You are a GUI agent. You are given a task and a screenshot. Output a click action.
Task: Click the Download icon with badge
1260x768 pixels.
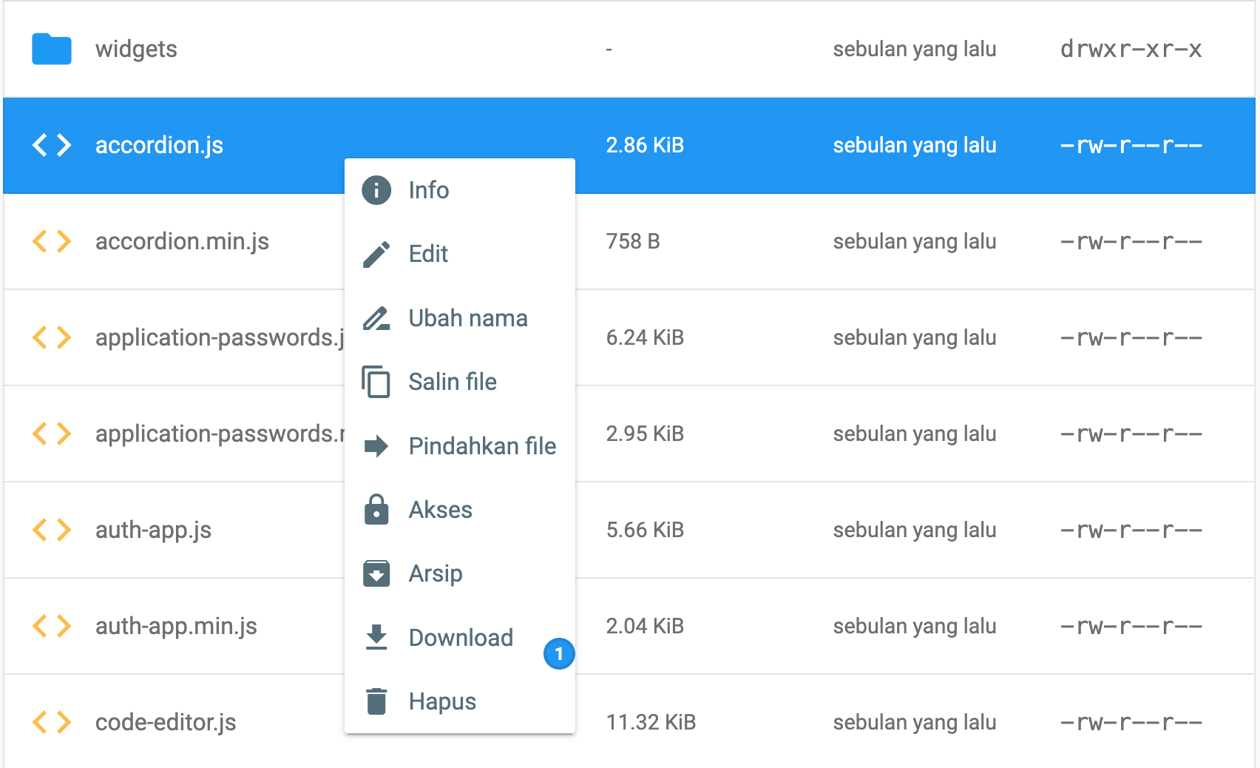376,637
